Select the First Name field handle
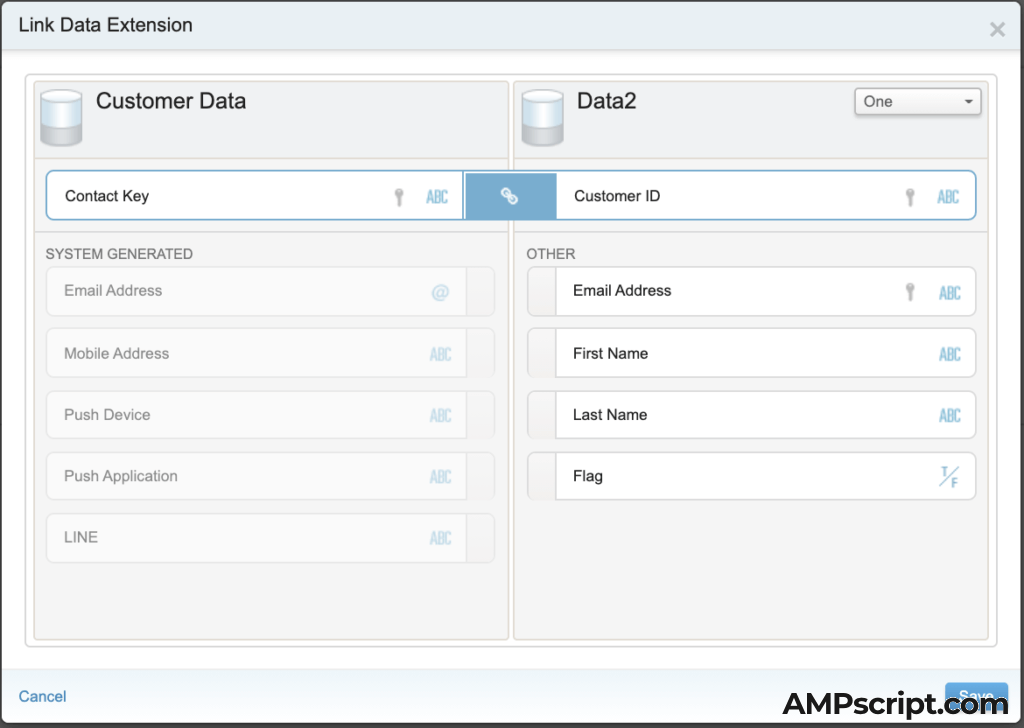Screen dimensions: 1024x728 coord(541,353)
